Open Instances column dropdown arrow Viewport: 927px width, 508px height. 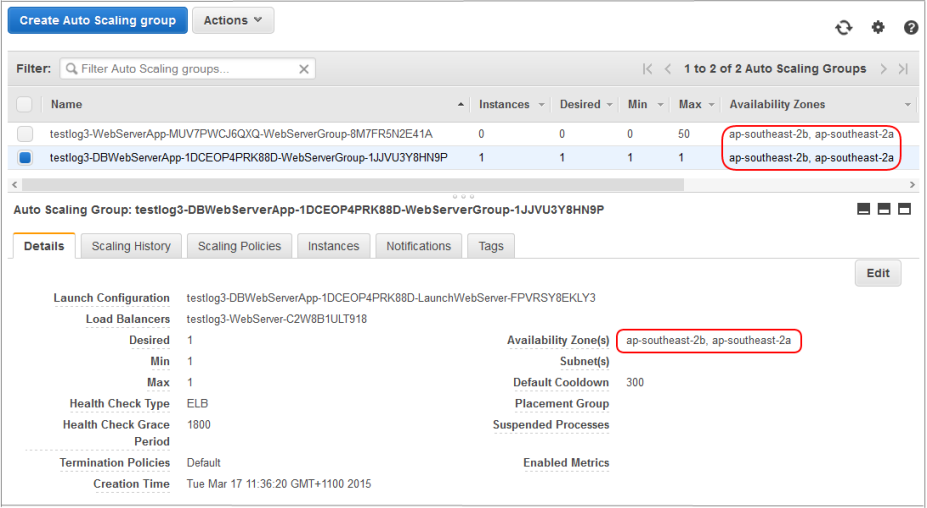541,105
